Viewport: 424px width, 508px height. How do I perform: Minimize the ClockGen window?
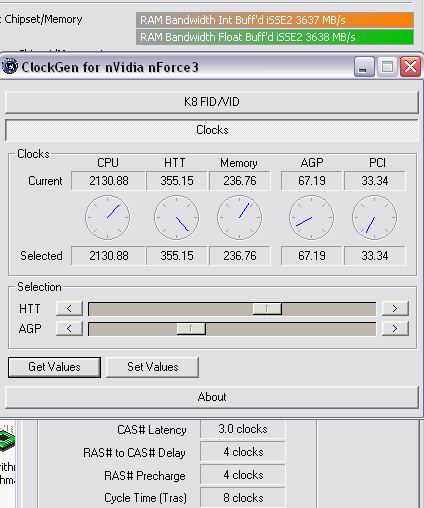[364, 67]
